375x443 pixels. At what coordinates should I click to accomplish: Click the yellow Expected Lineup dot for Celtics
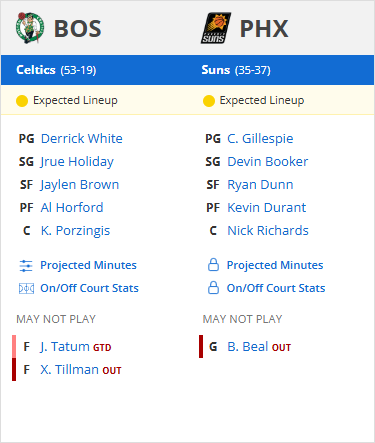22,101
